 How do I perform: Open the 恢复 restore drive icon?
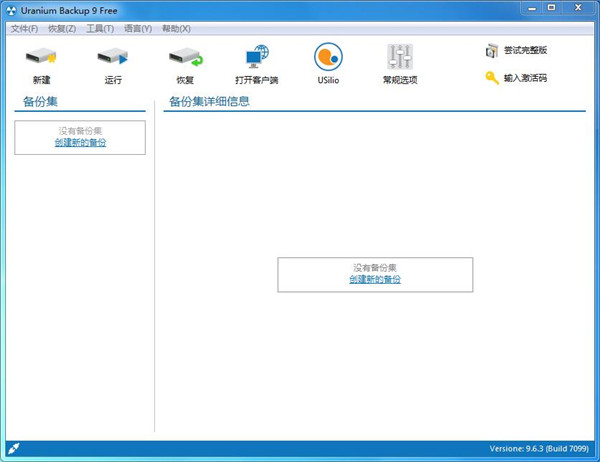click(x=185, y=57)
